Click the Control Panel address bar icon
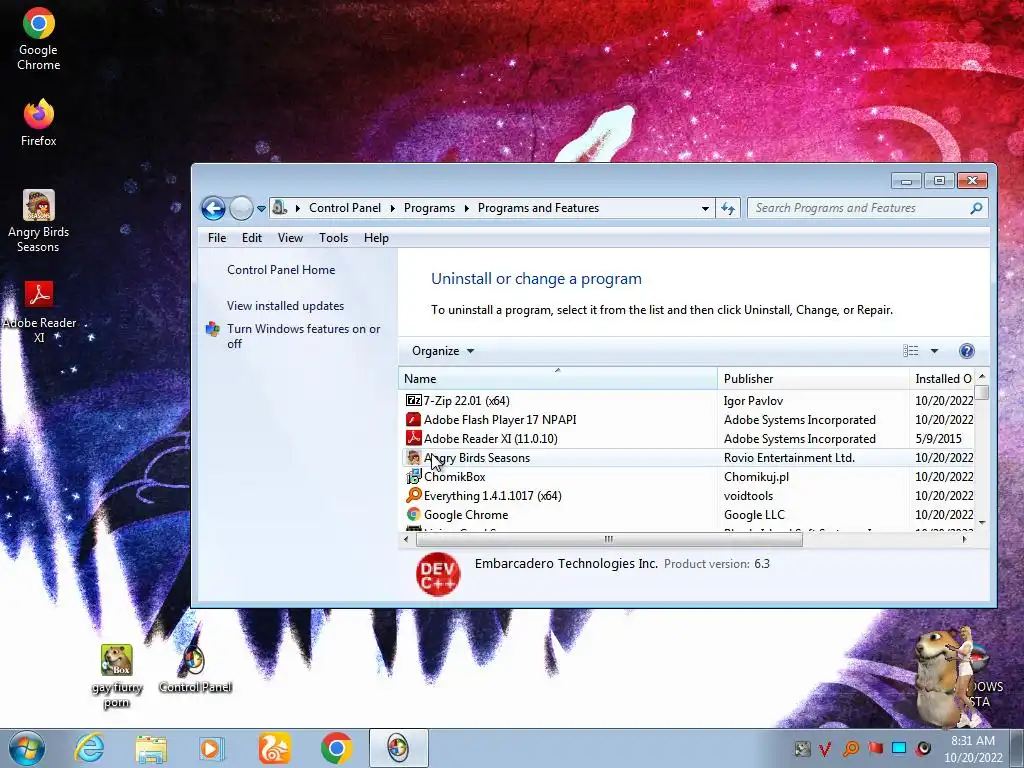This screenshot has width=1024, height=768. point(280,208)
